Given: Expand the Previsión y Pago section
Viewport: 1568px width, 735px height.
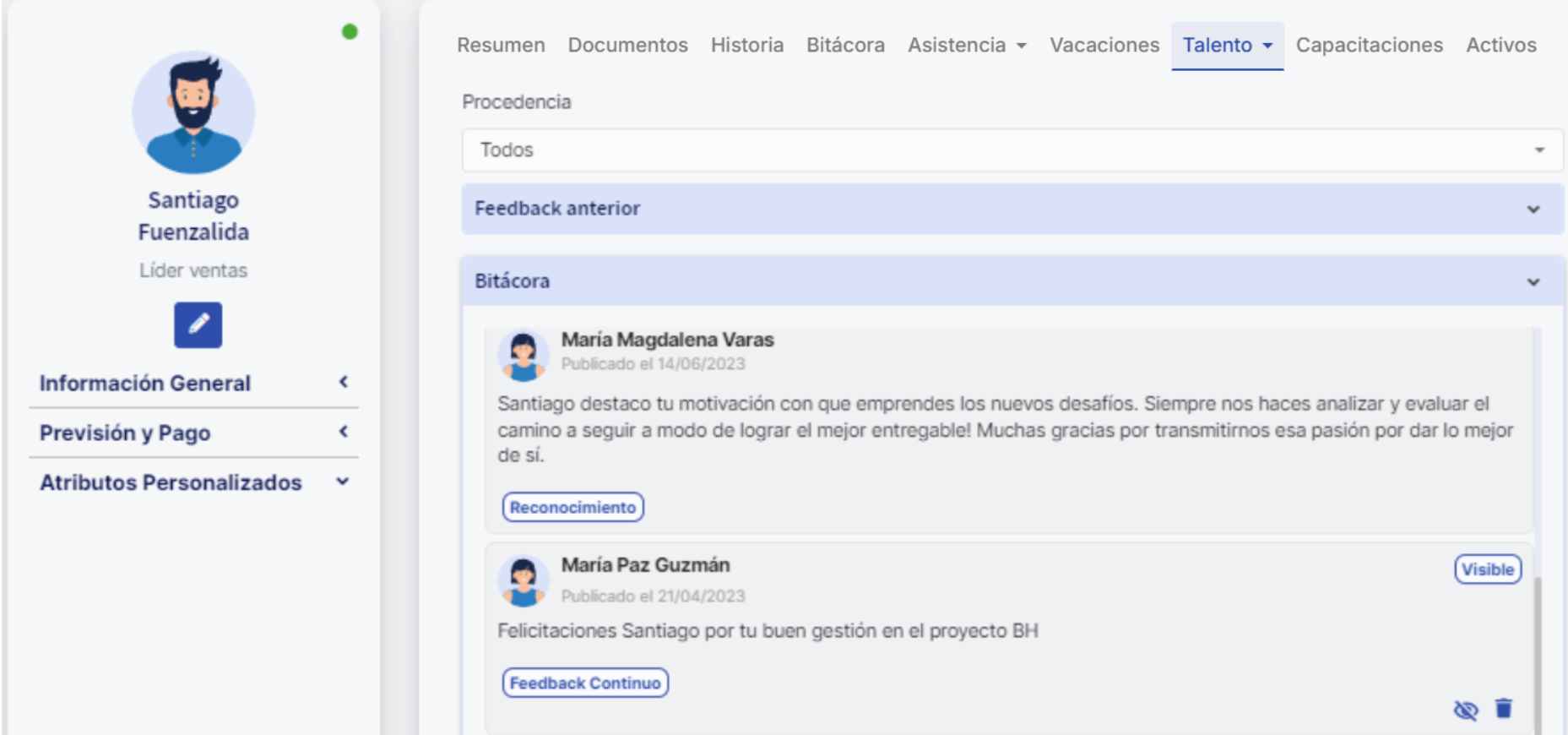Looking at the screenshot, I should tap(193, 433).
